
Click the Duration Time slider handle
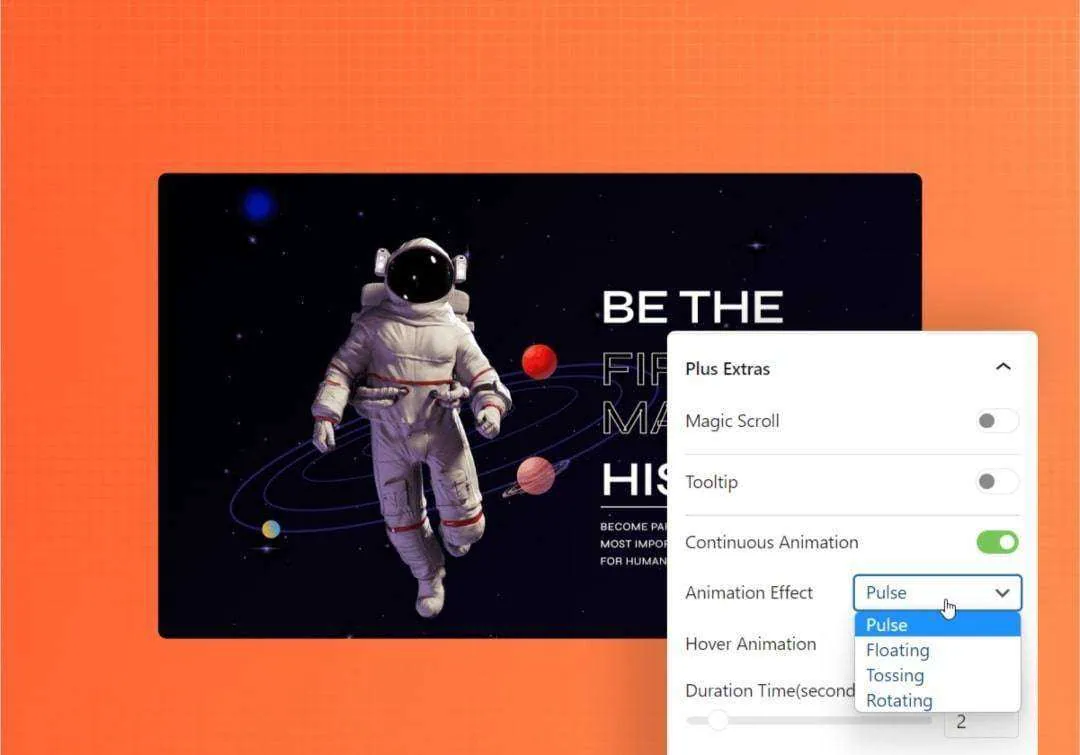click(718, 720)
